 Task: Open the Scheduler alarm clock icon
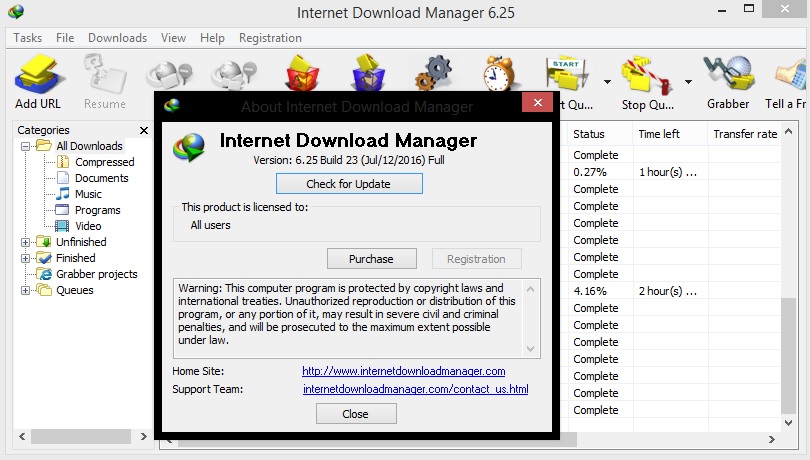(499, 74)
